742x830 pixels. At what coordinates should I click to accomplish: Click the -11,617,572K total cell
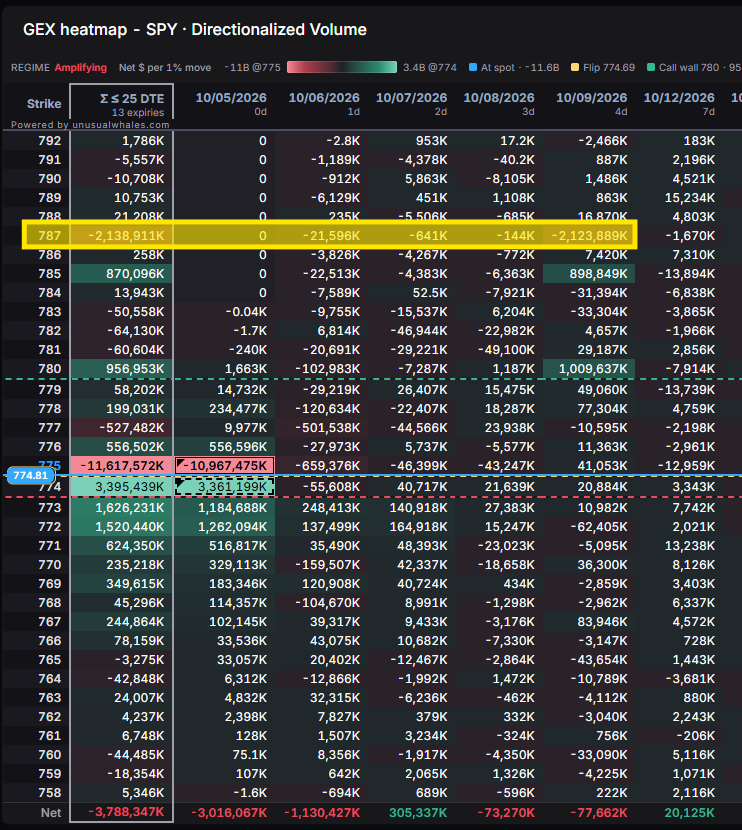tap(122, 465)
